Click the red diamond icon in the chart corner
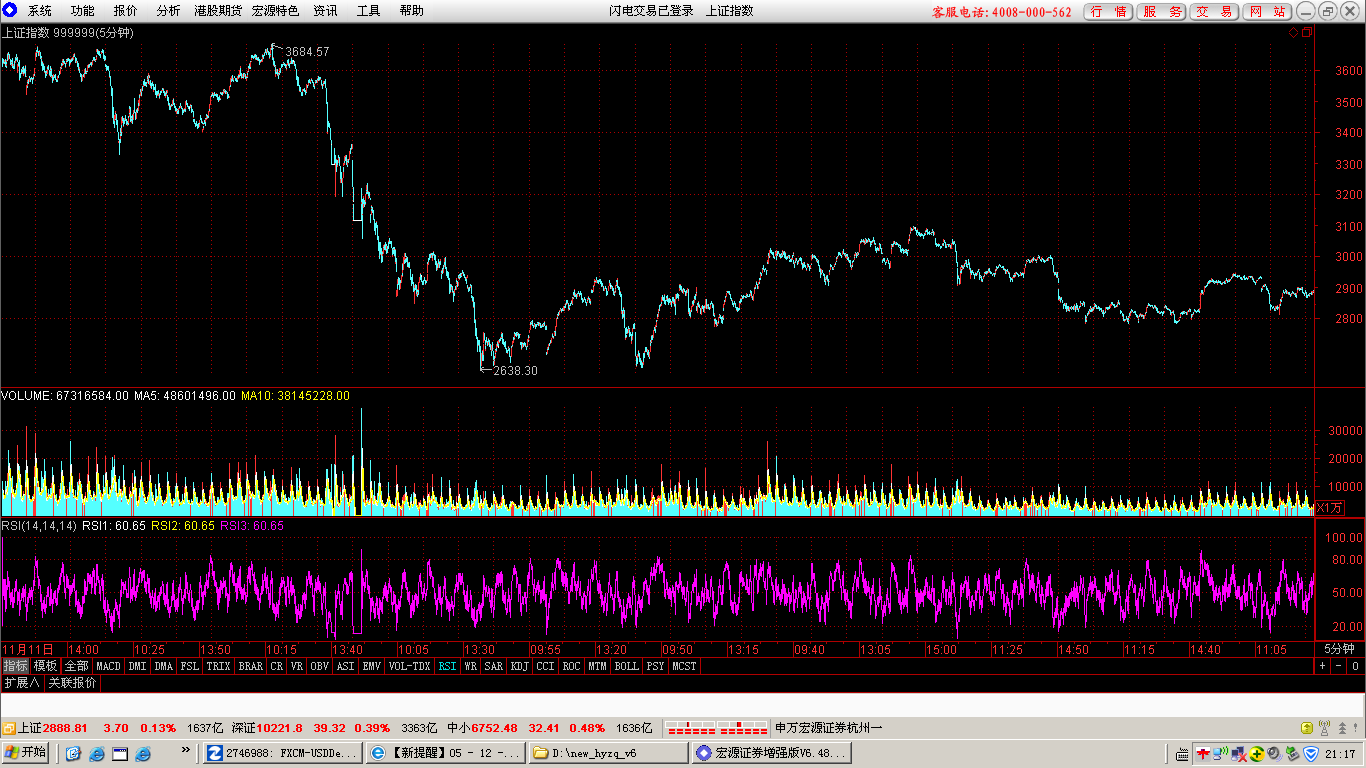 click(1293, 32)
